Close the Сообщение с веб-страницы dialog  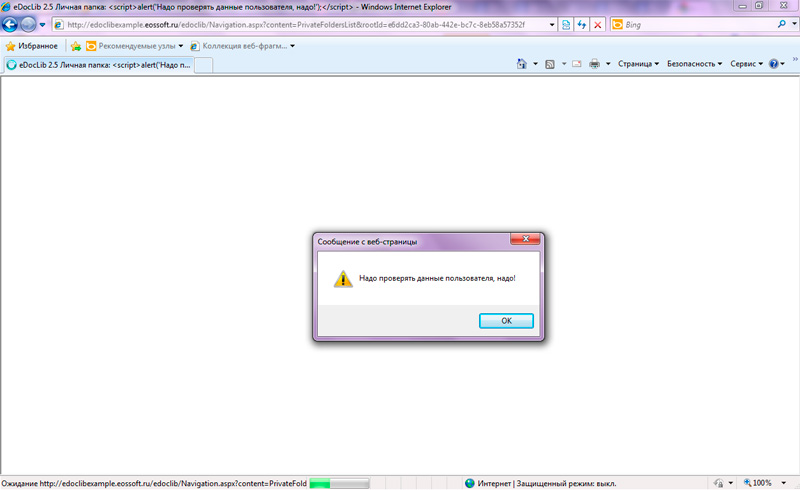pyautogui.click(x=526, y=238)
